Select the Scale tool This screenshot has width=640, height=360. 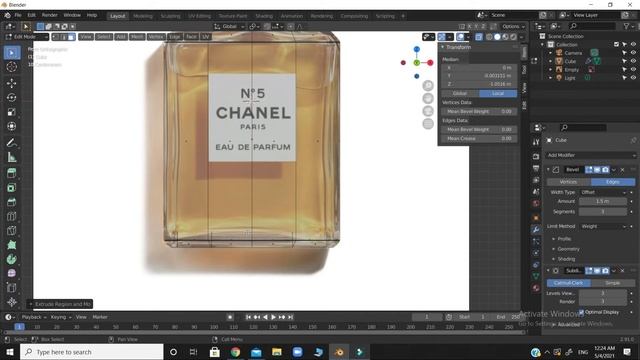[x=12, y=112]
